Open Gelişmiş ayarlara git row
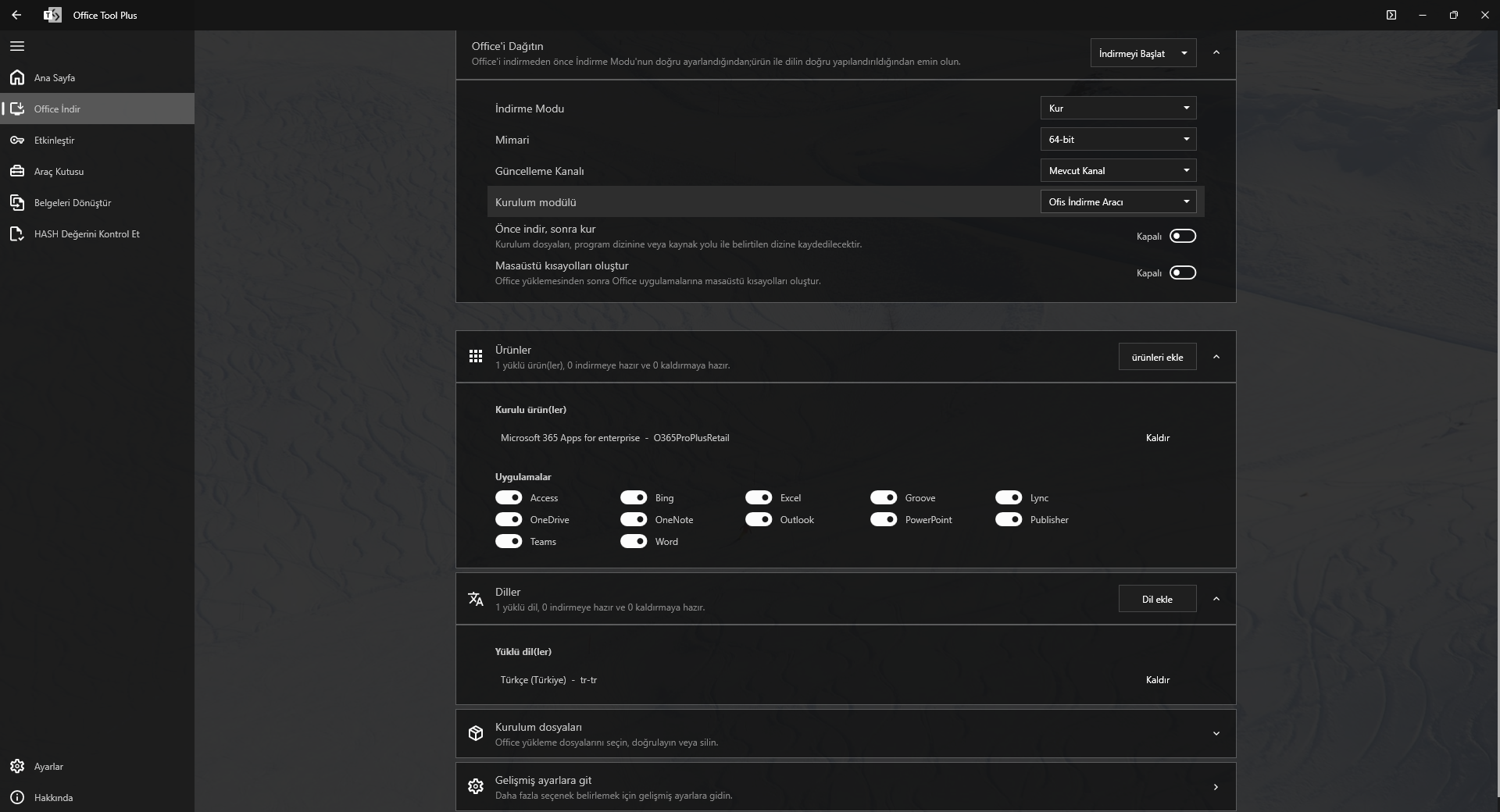Screen dimensions: 1500x812 (x=845, y=787)
